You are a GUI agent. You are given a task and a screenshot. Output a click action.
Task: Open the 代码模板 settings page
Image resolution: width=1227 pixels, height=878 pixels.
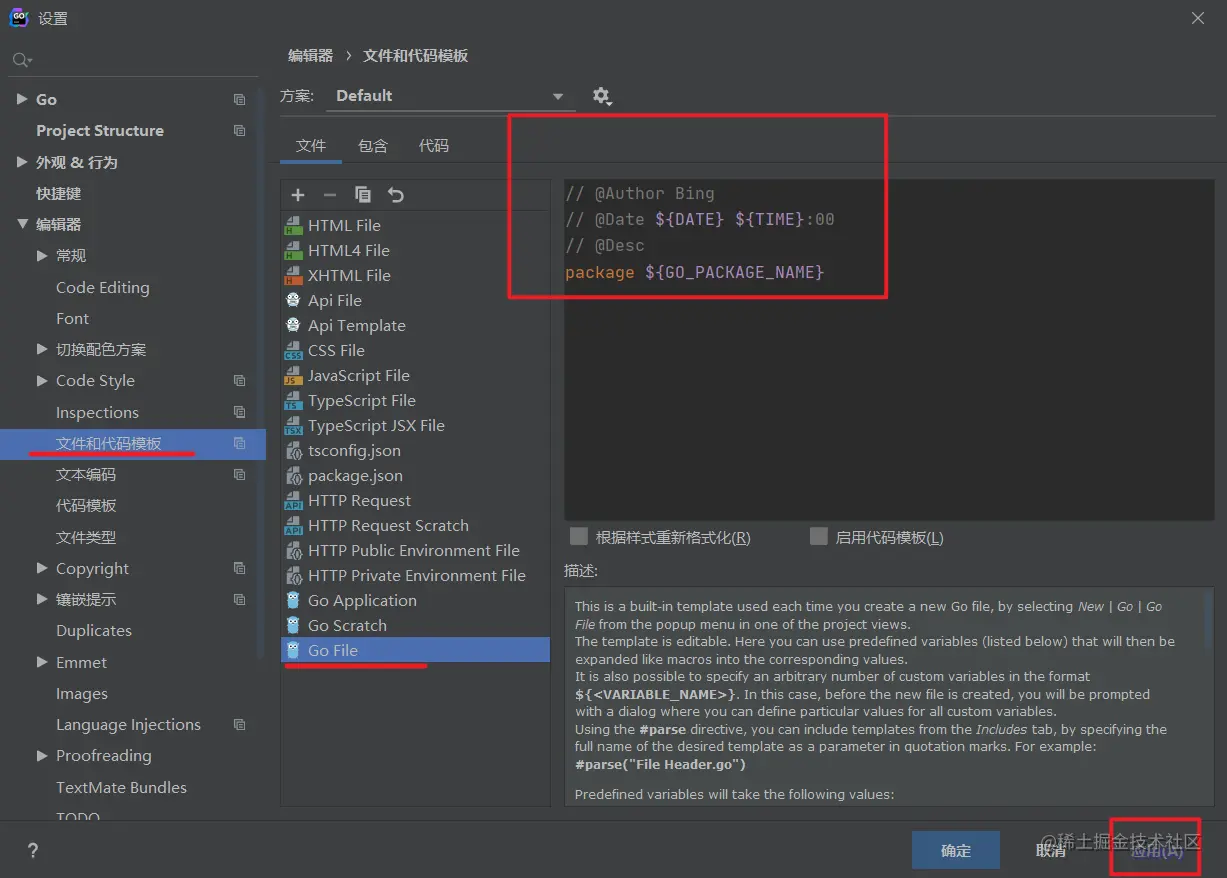coord(86,505)
